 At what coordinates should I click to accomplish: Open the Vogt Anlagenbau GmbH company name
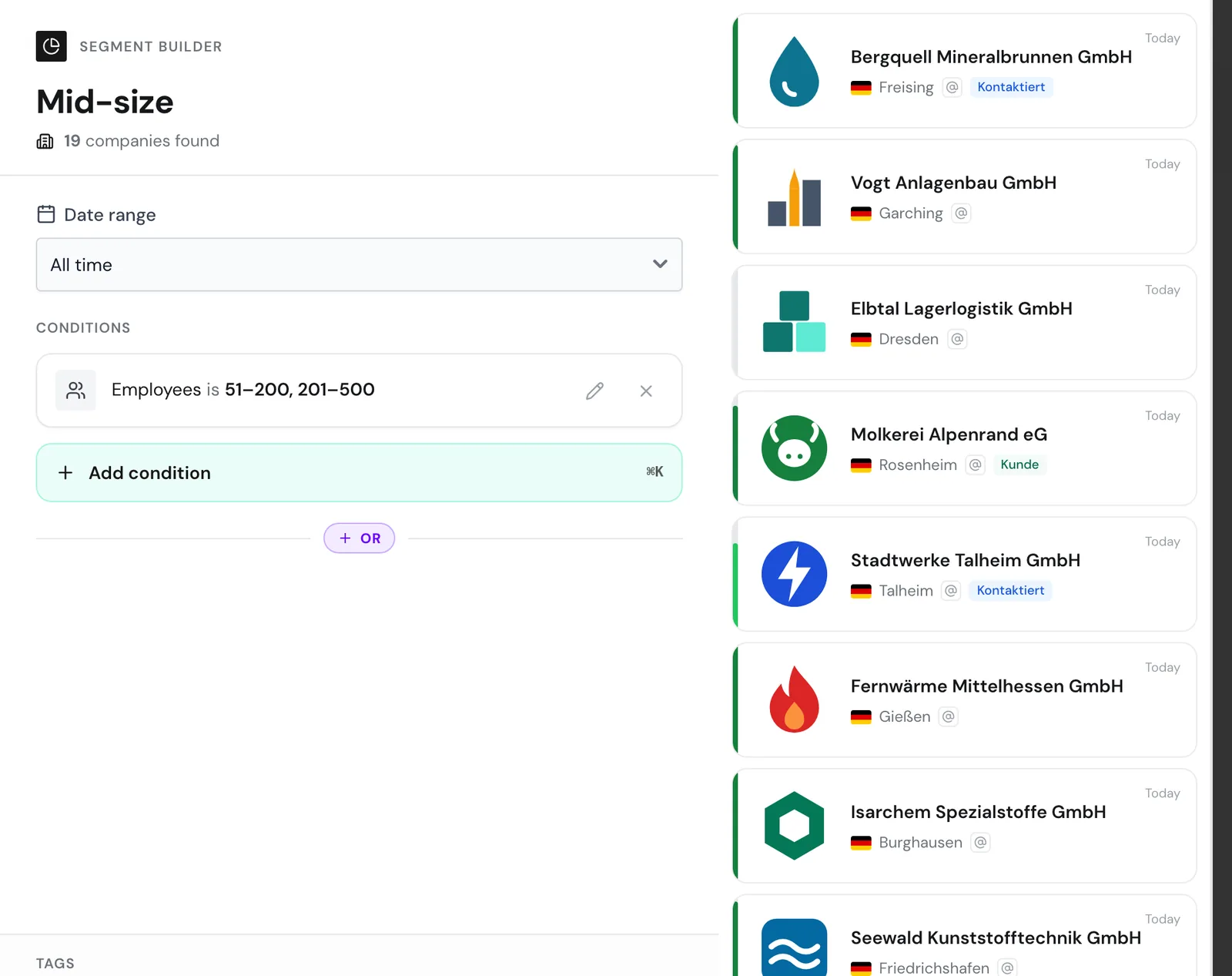point(953,183)
